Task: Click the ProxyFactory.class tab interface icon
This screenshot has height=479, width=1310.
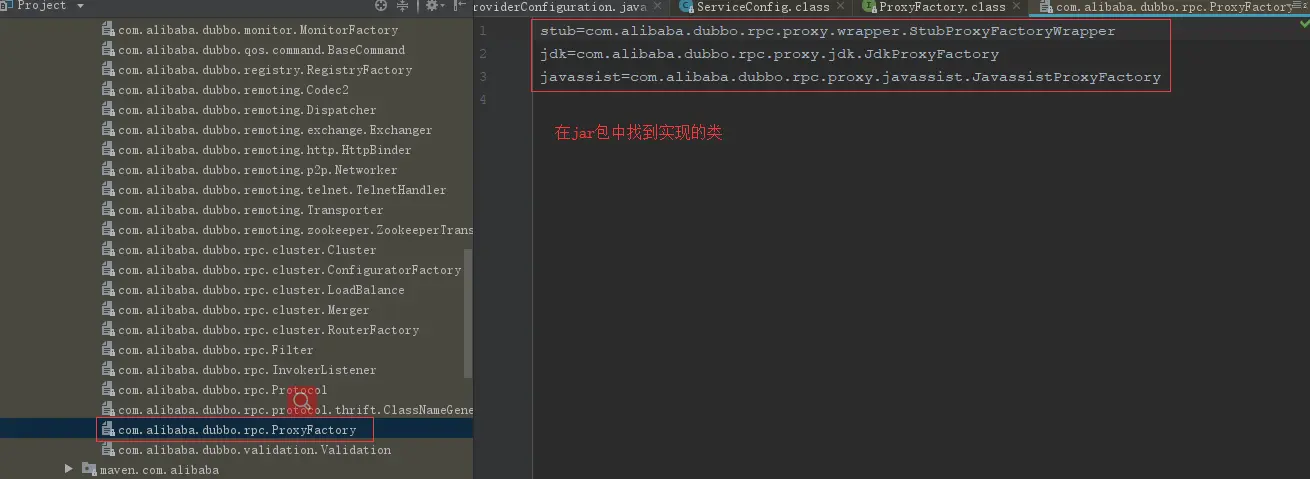Action: (x=869, y=7)
